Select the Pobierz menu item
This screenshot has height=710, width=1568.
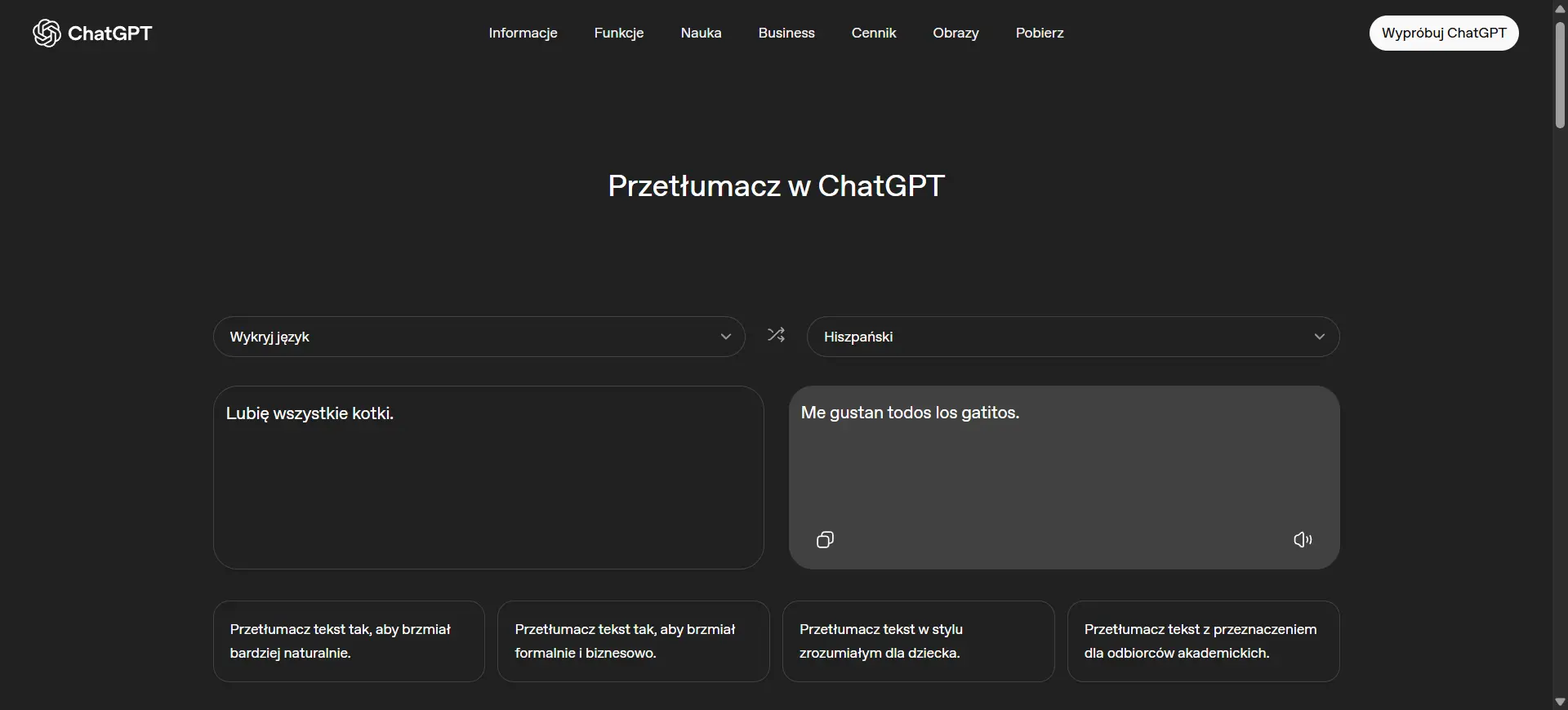[x=1040, y=33]
